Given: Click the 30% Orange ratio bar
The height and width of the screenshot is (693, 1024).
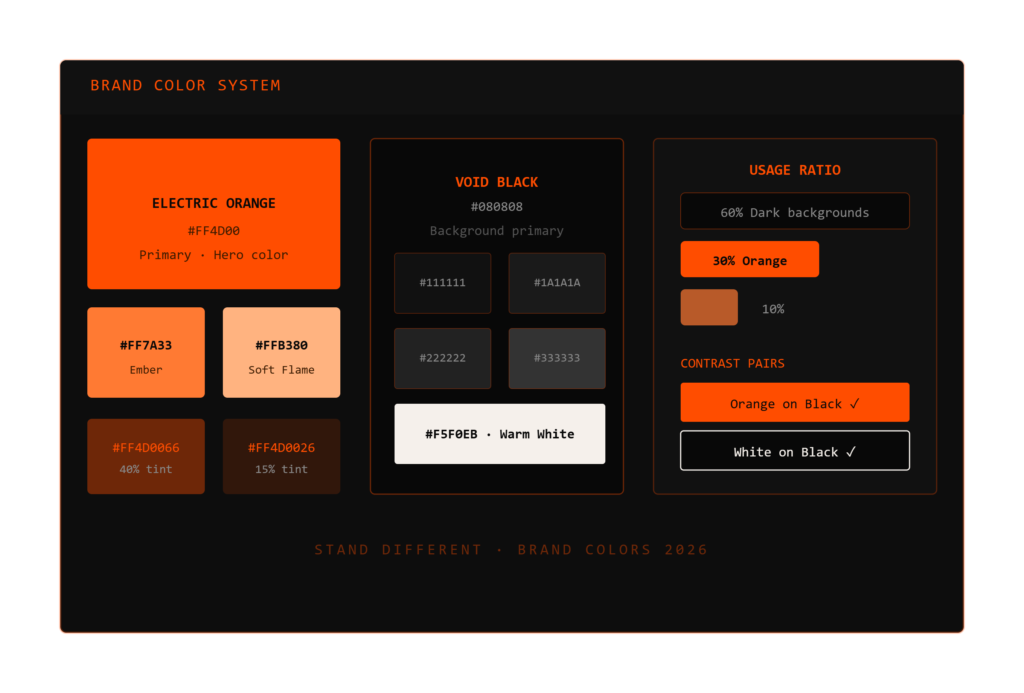Looking at the screenshot, I should point(750,259).
